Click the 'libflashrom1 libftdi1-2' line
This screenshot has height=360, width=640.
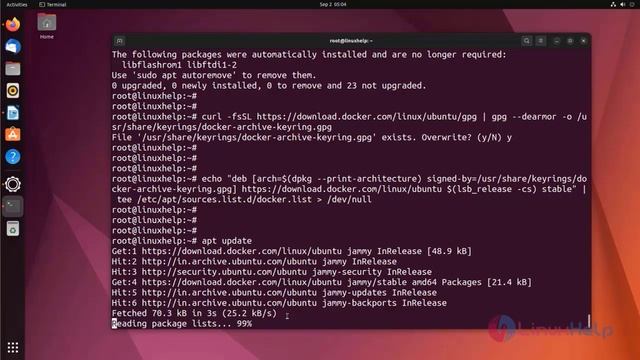[179, 65]
